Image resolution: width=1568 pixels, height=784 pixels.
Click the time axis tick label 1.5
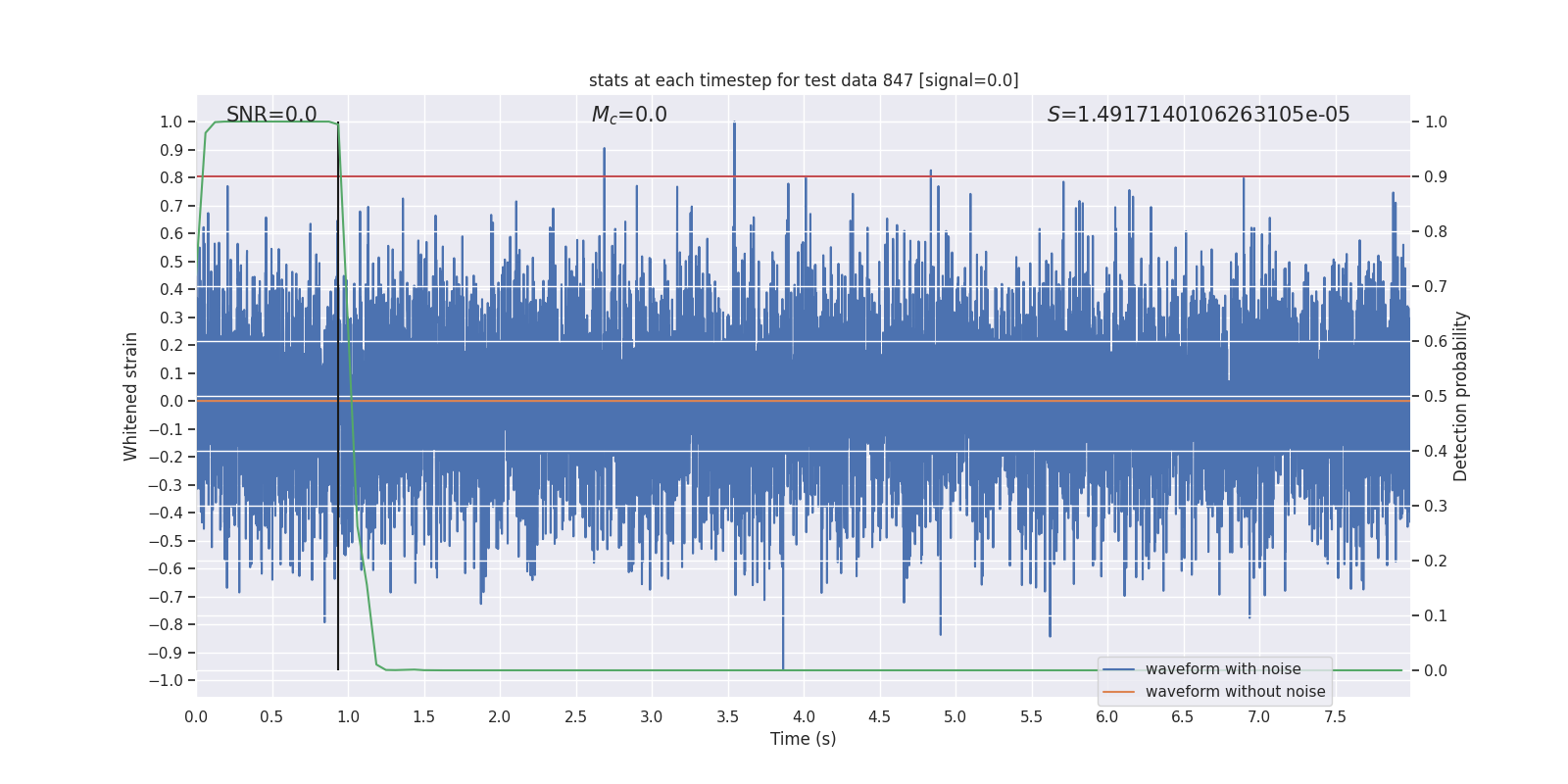(x=423, y=717)
